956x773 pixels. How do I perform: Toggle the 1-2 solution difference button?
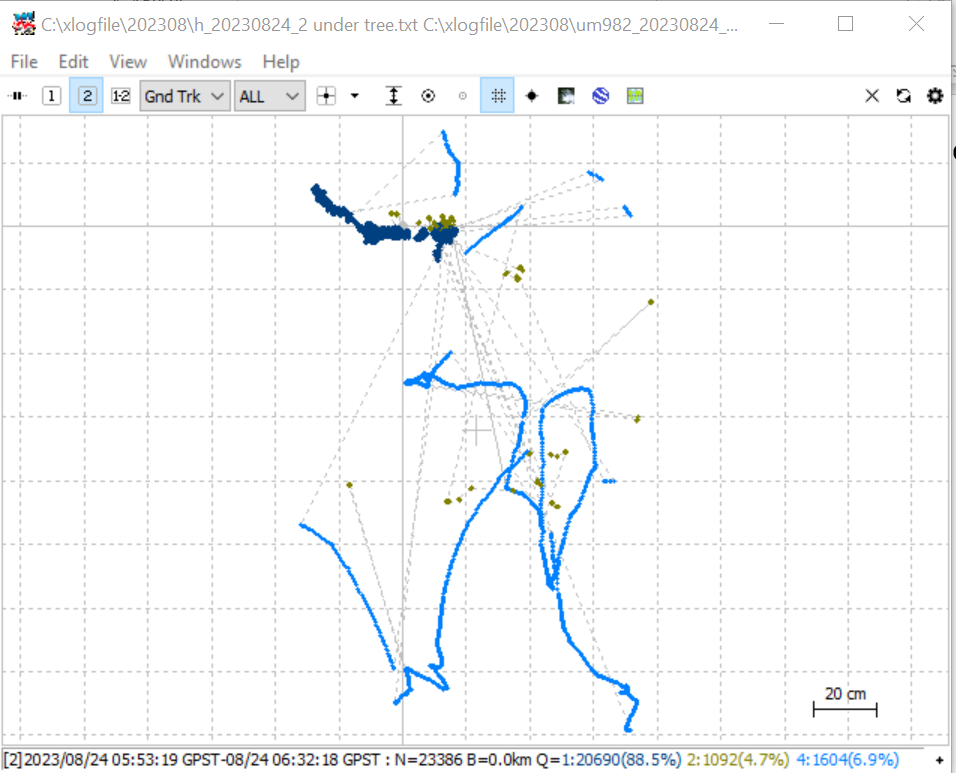tap(121, 96)
